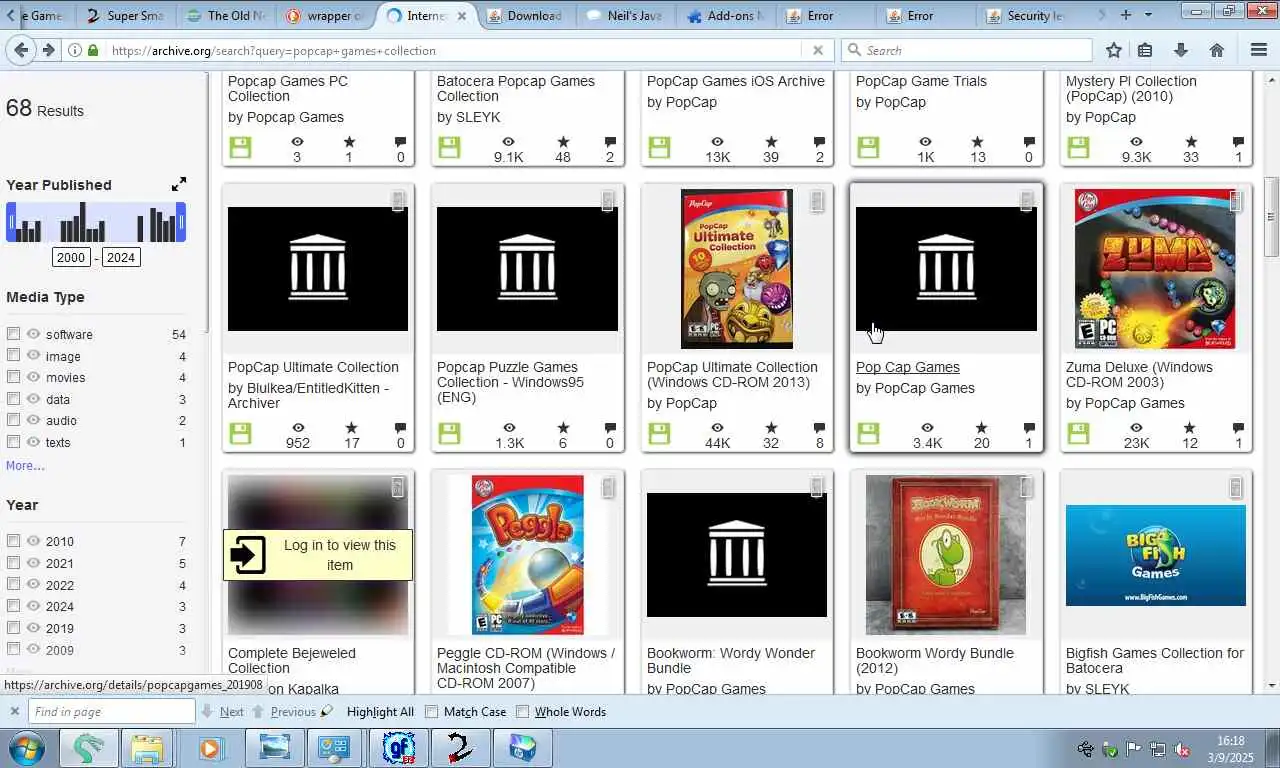Open the Peggle CD-ROM cover thumbnail
The image size is (1280, 768).
pos(527,555)
